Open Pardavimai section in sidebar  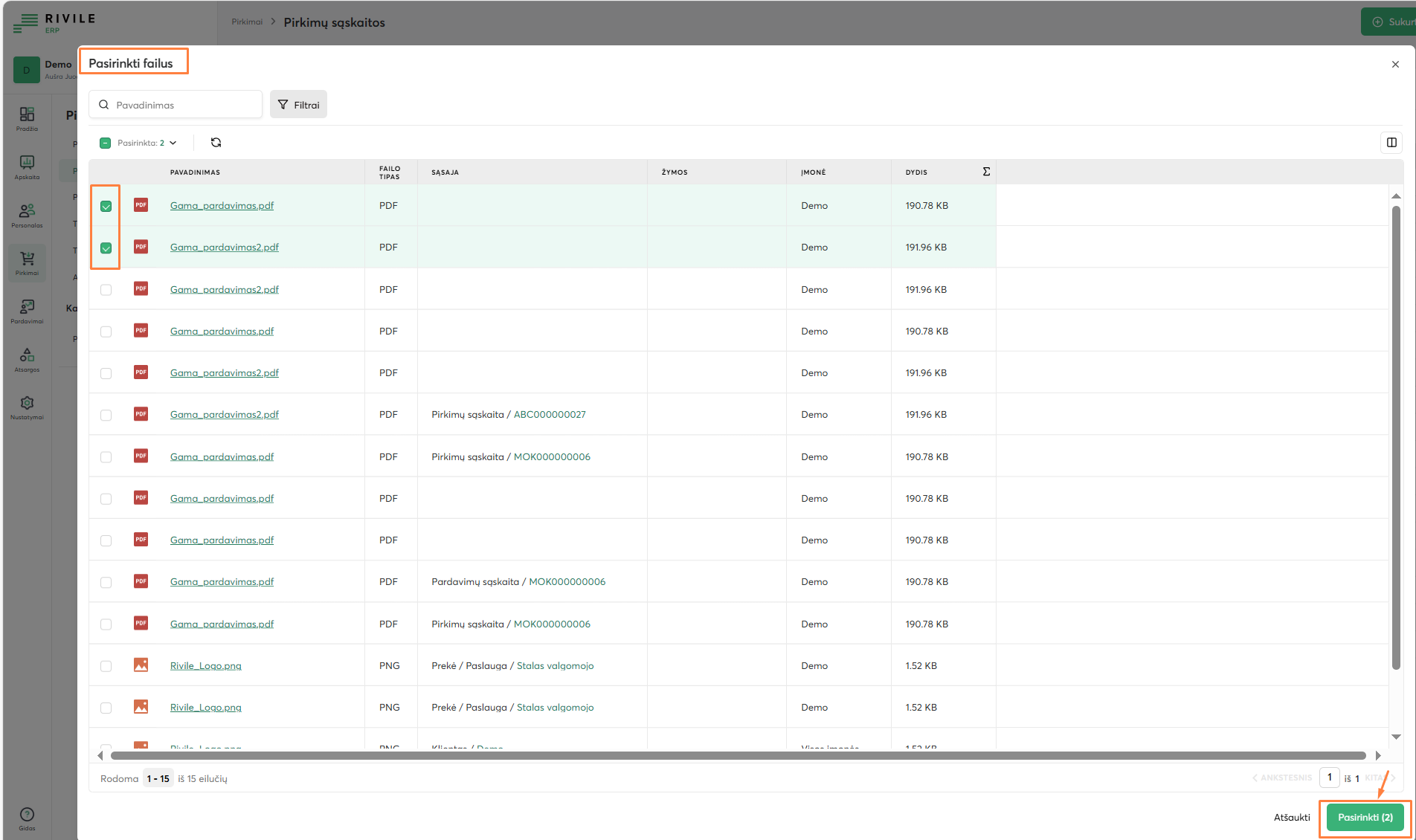pyautogui.click(x=28, y=311)
